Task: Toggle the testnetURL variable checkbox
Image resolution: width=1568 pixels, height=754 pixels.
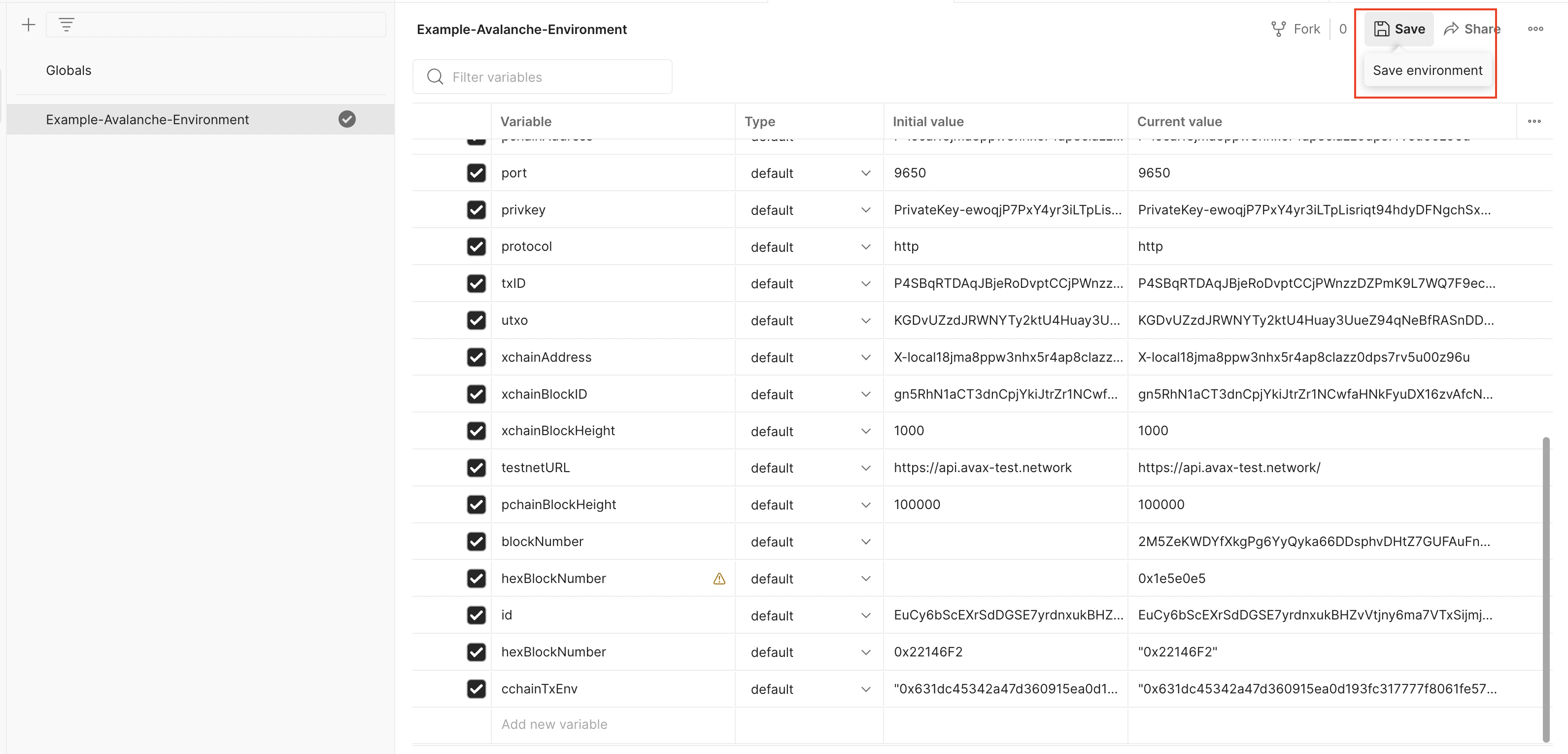Action: (x=476, y=468)
